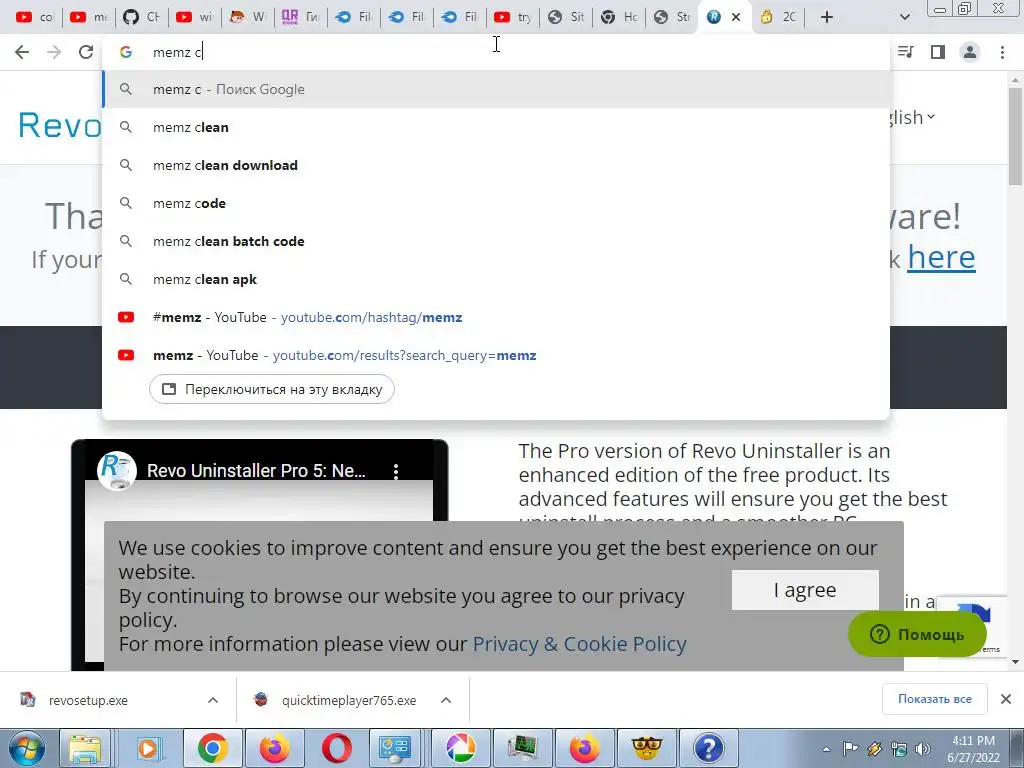This screenshot has width=1024, height=768.
Task: Click the Revo logo text
Action: pos(60,125)
